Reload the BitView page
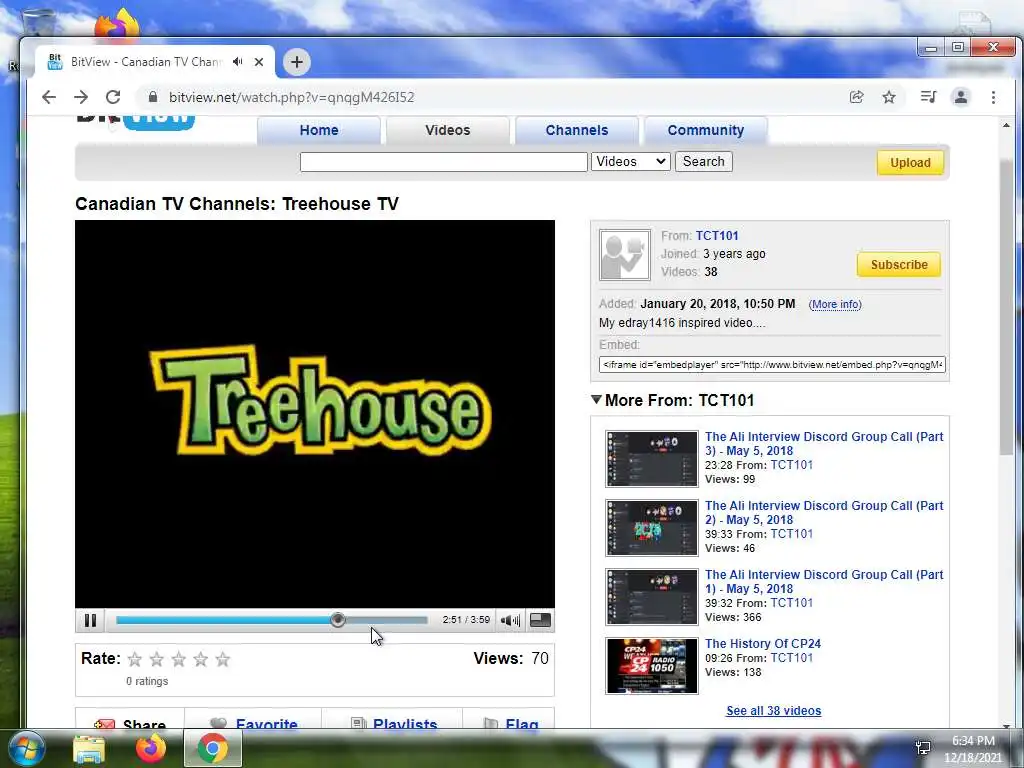This screenshot has width=1024, height=768. coord(113,97)
